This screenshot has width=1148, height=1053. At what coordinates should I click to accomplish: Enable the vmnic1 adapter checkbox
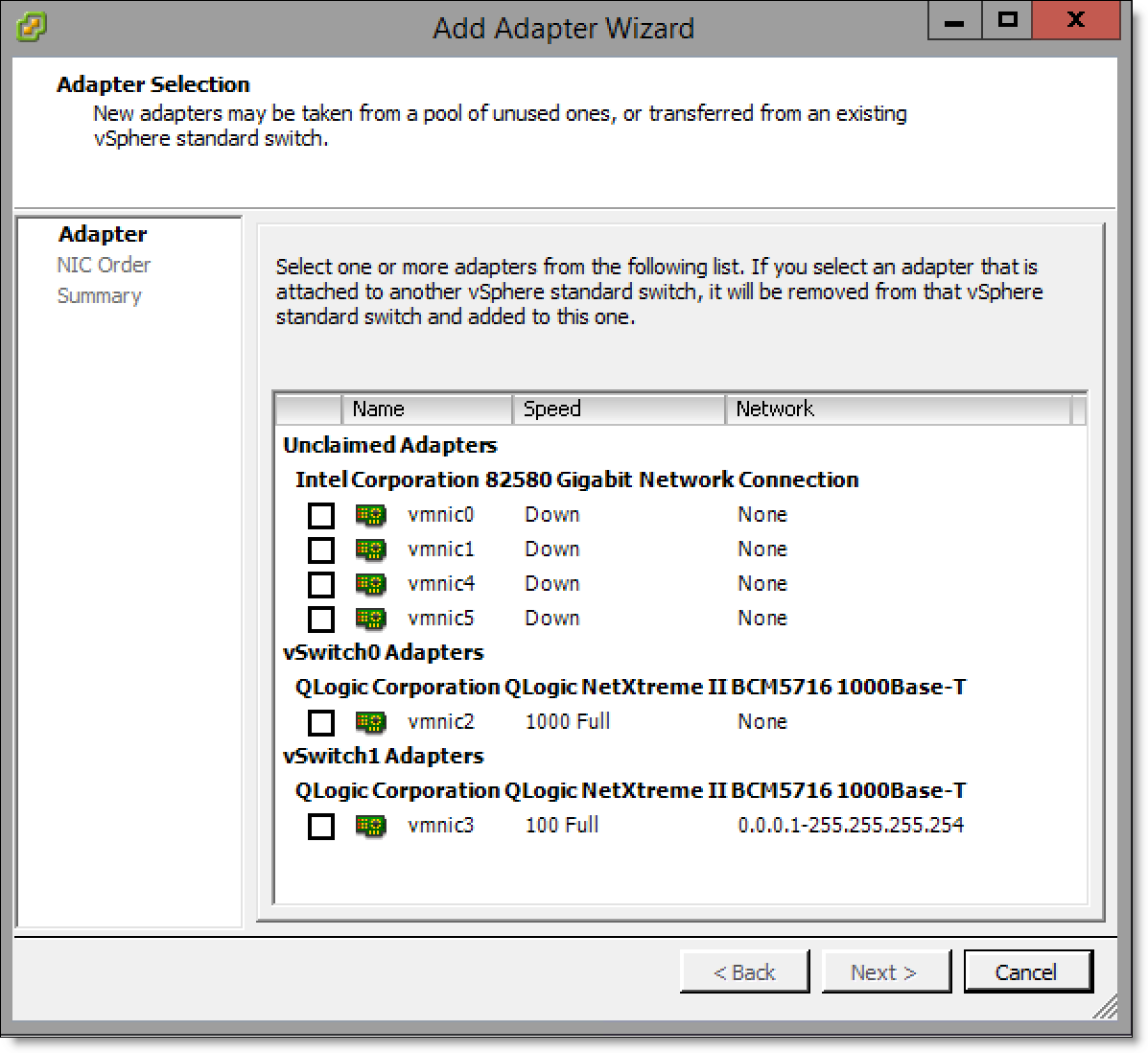point(321,550)
